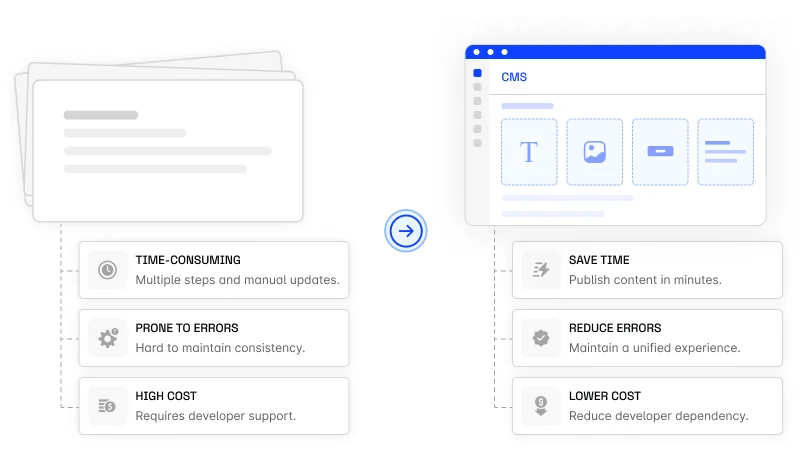Click the HIGH COST heading

[166, 396]
